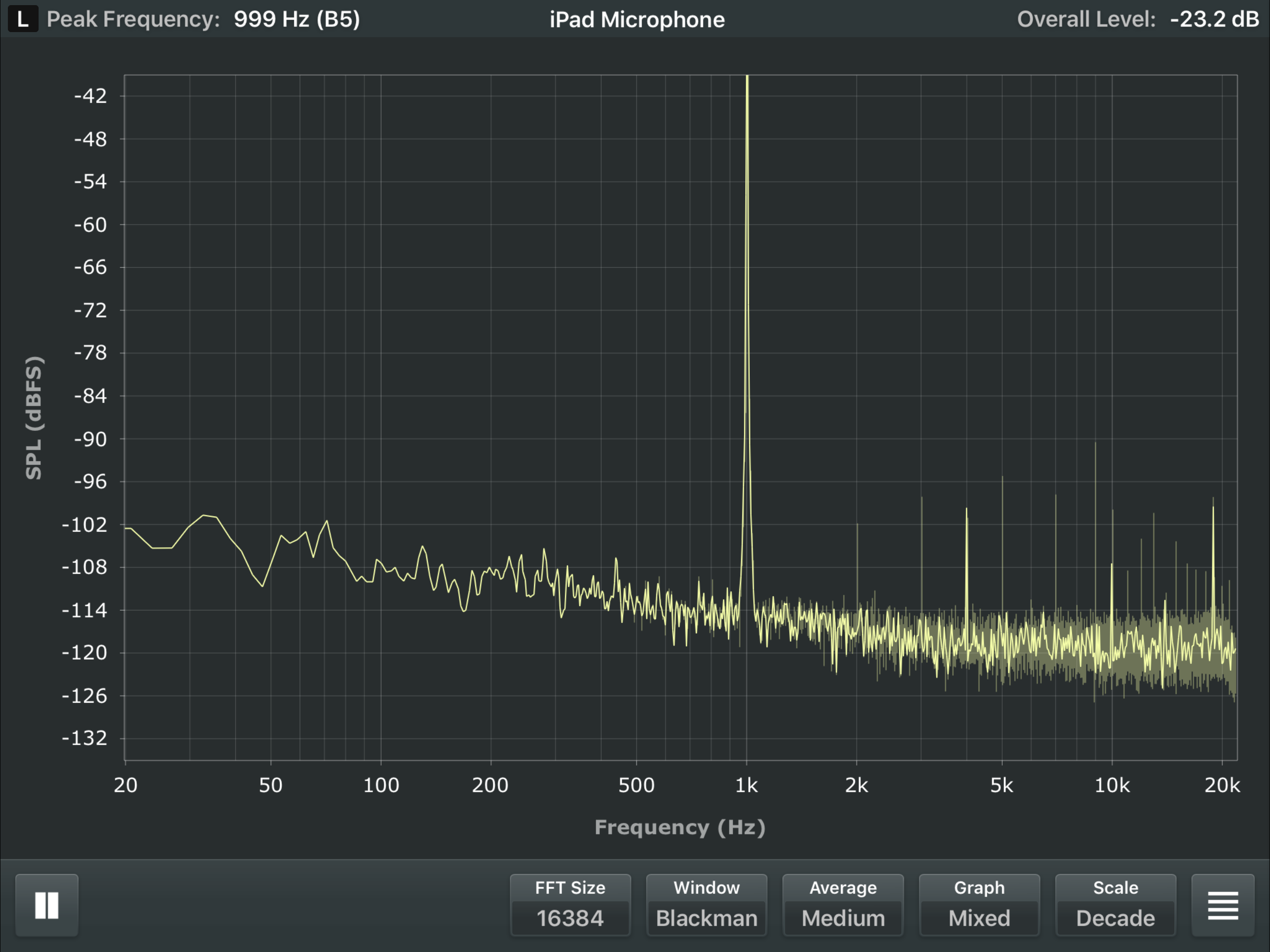Switch the Graph Mixed mode
The image size is (1270, 952).
tap(979, 905)
